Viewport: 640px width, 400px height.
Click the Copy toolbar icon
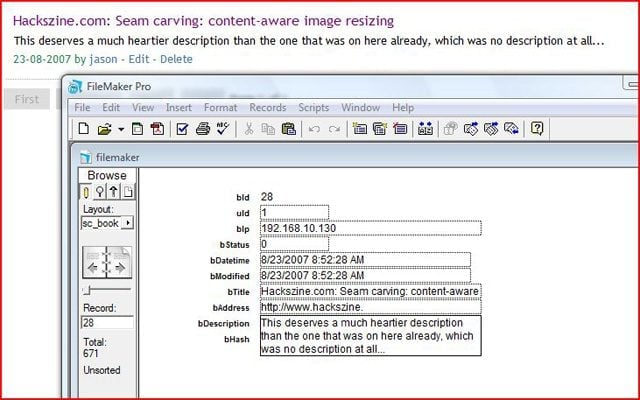(x=268, y=129)
